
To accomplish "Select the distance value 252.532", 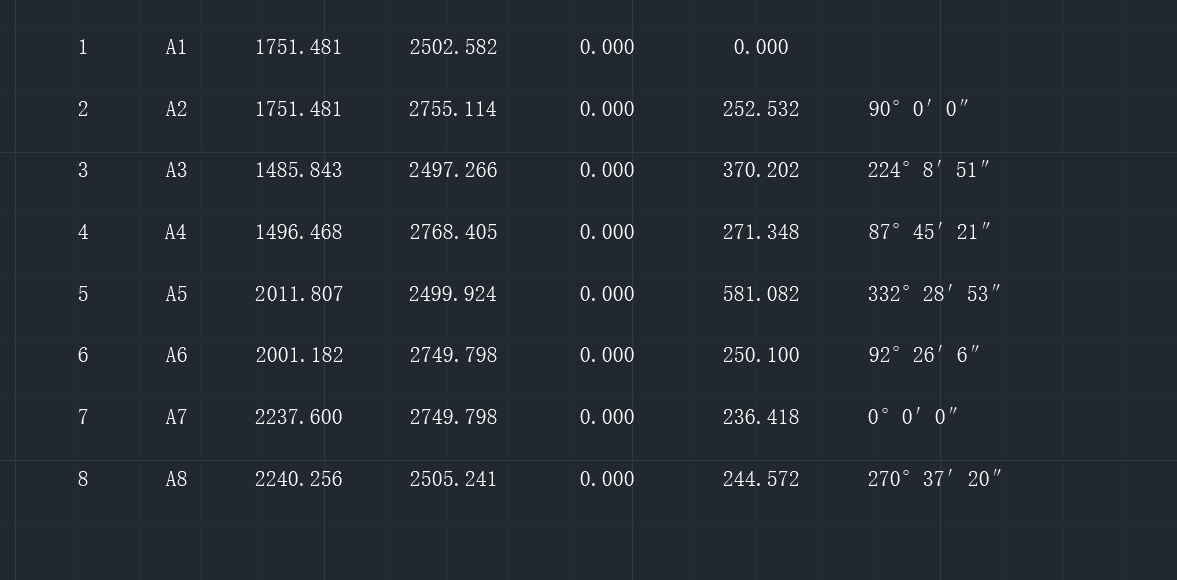I will (761, 109).
